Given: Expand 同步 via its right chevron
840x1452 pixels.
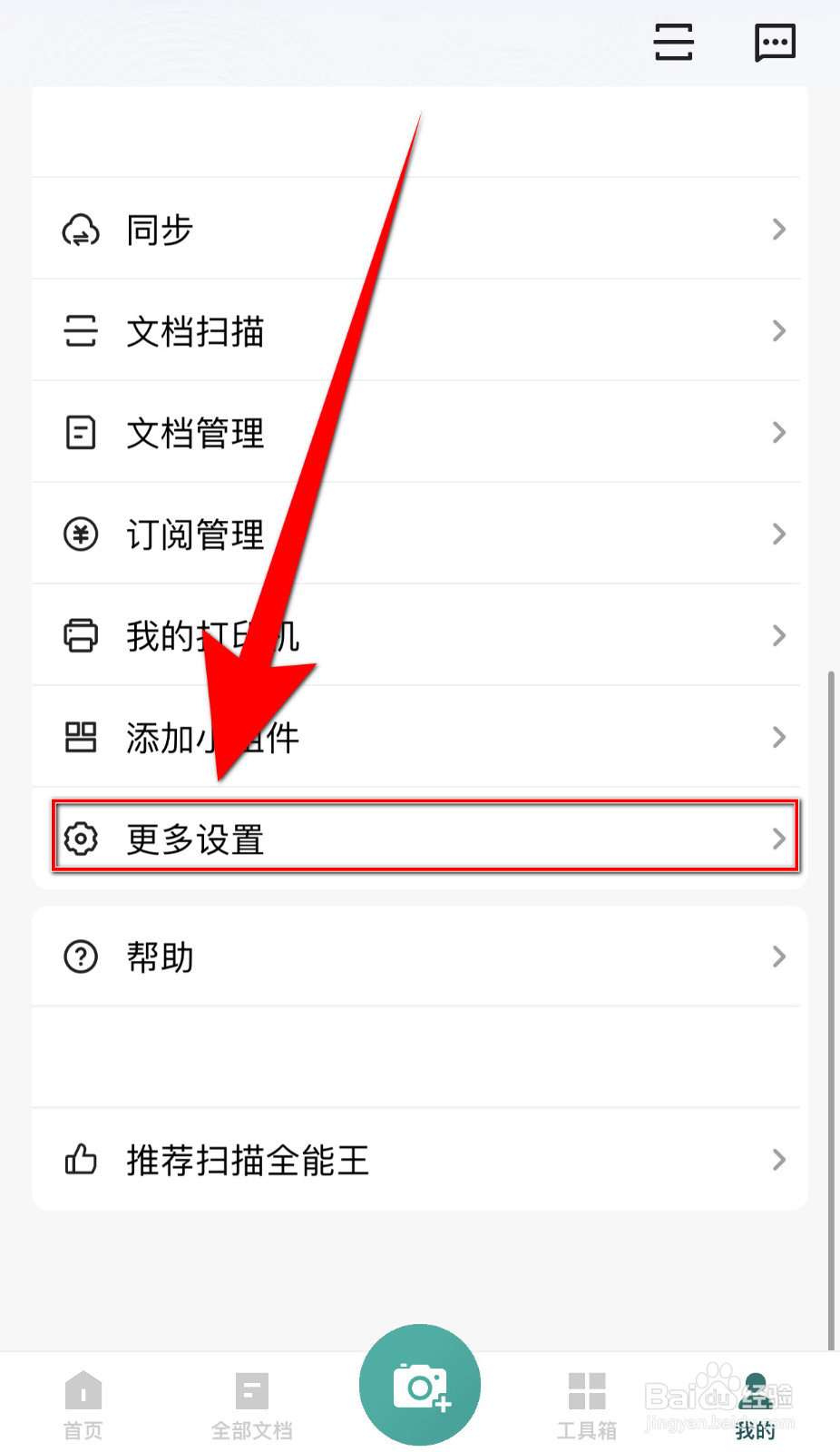Looking at the screenshot, I should pos(778,230).
